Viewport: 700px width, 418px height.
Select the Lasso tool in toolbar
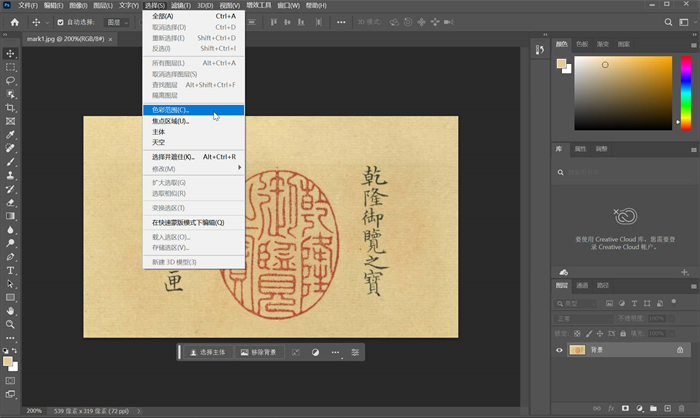click(11, 80)
